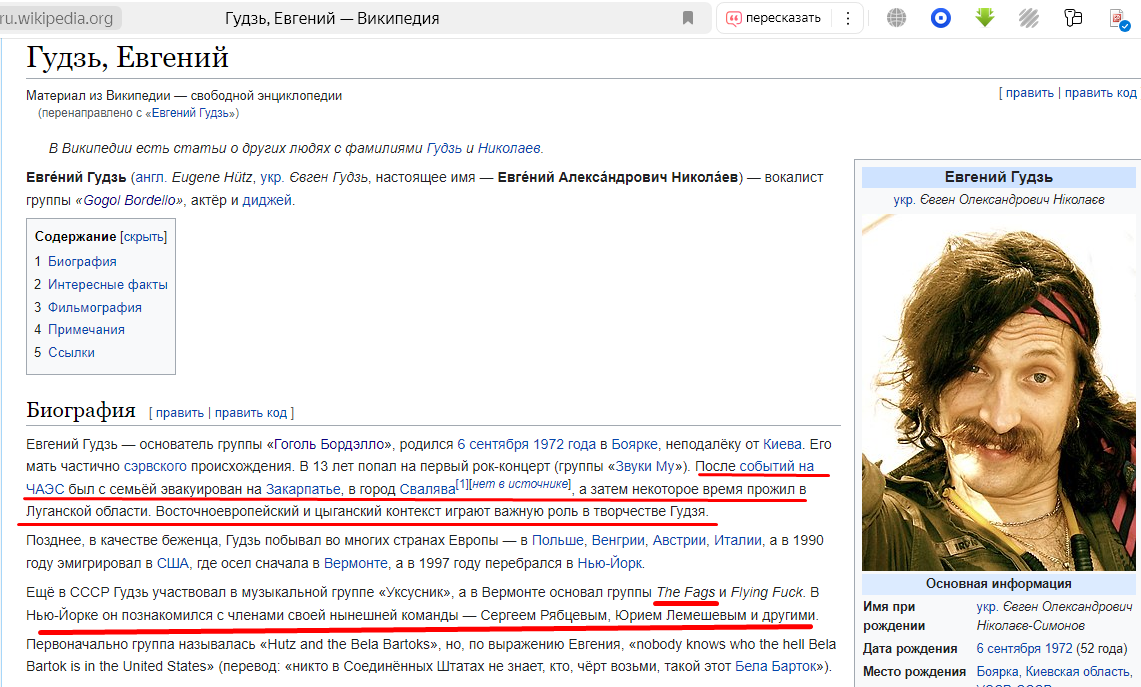Screen dimensions: 1141x687
Task: Collapse contents via 'скрыть' toggle
Action: 143,237
